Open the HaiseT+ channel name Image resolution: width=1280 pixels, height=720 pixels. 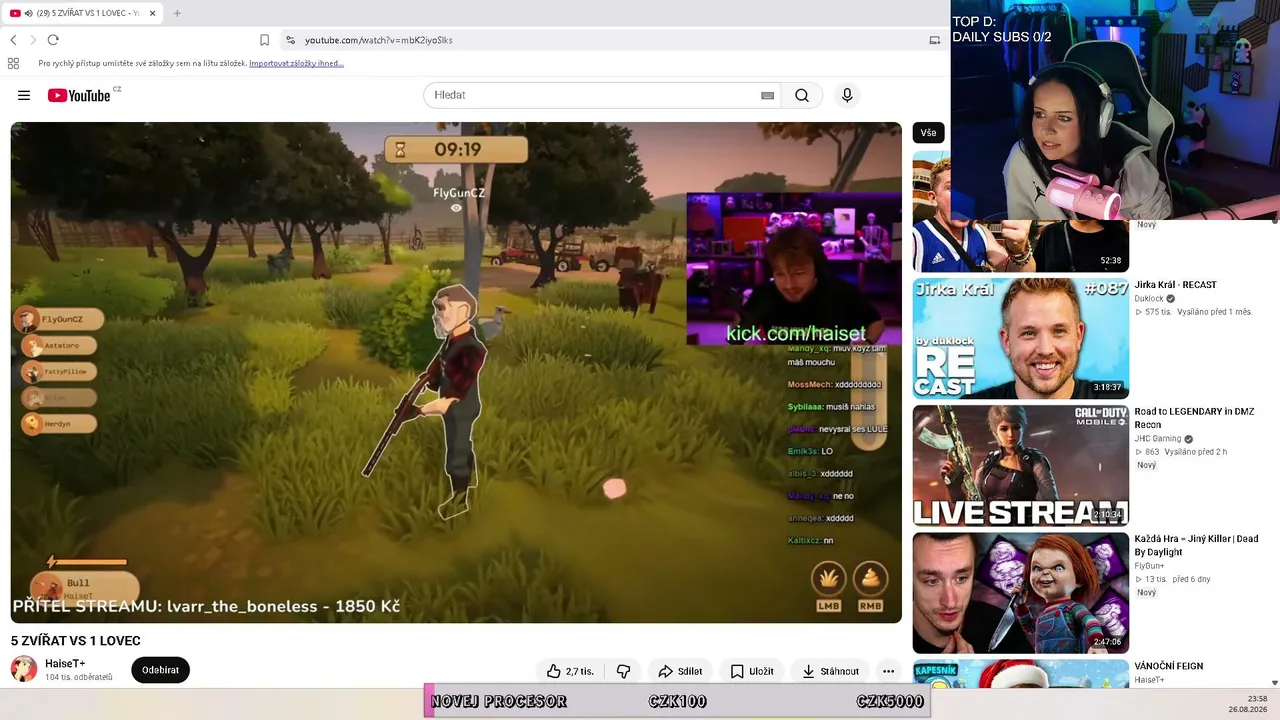point(65,663)
